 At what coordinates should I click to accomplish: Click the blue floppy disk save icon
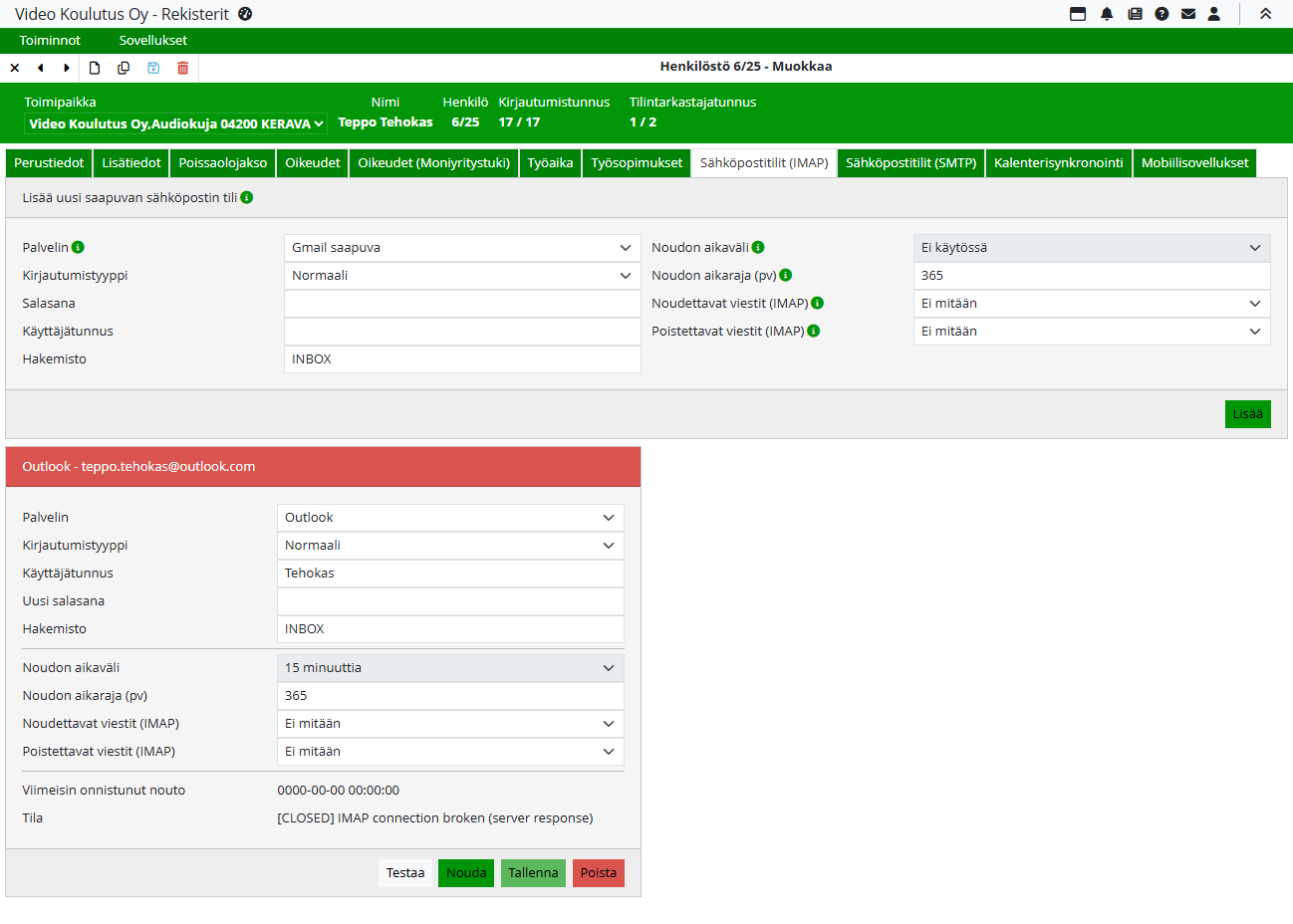[153, 68]
